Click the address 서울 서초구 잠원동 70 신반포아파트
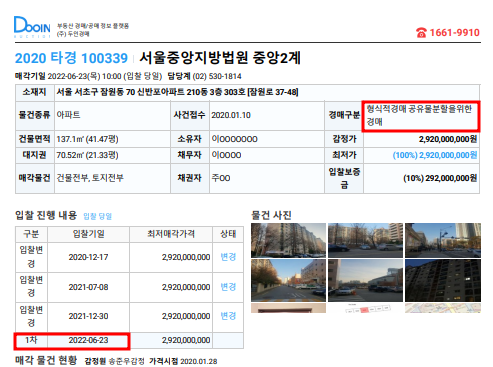 (x=121, y=92)
